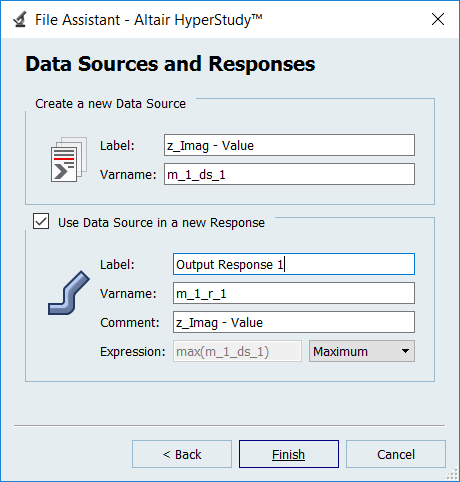
Task: Open the Maximum expression type dropdown
Action: click(362, 351)
